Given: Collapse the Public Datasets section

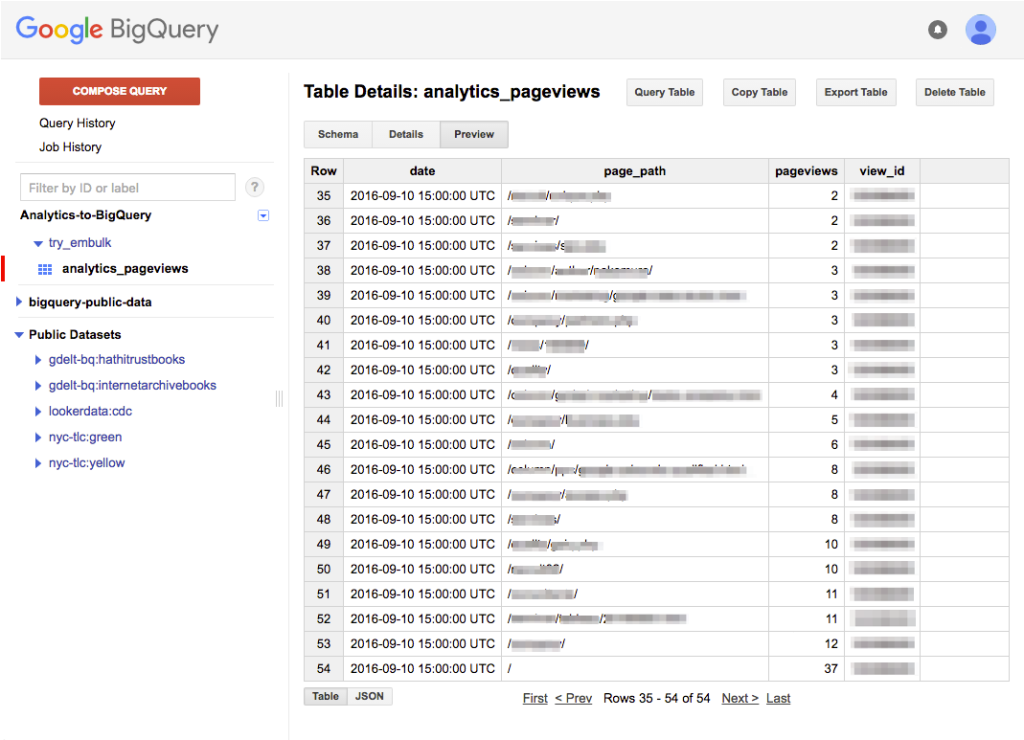Looking at the screenshot, I should (20, 334).
